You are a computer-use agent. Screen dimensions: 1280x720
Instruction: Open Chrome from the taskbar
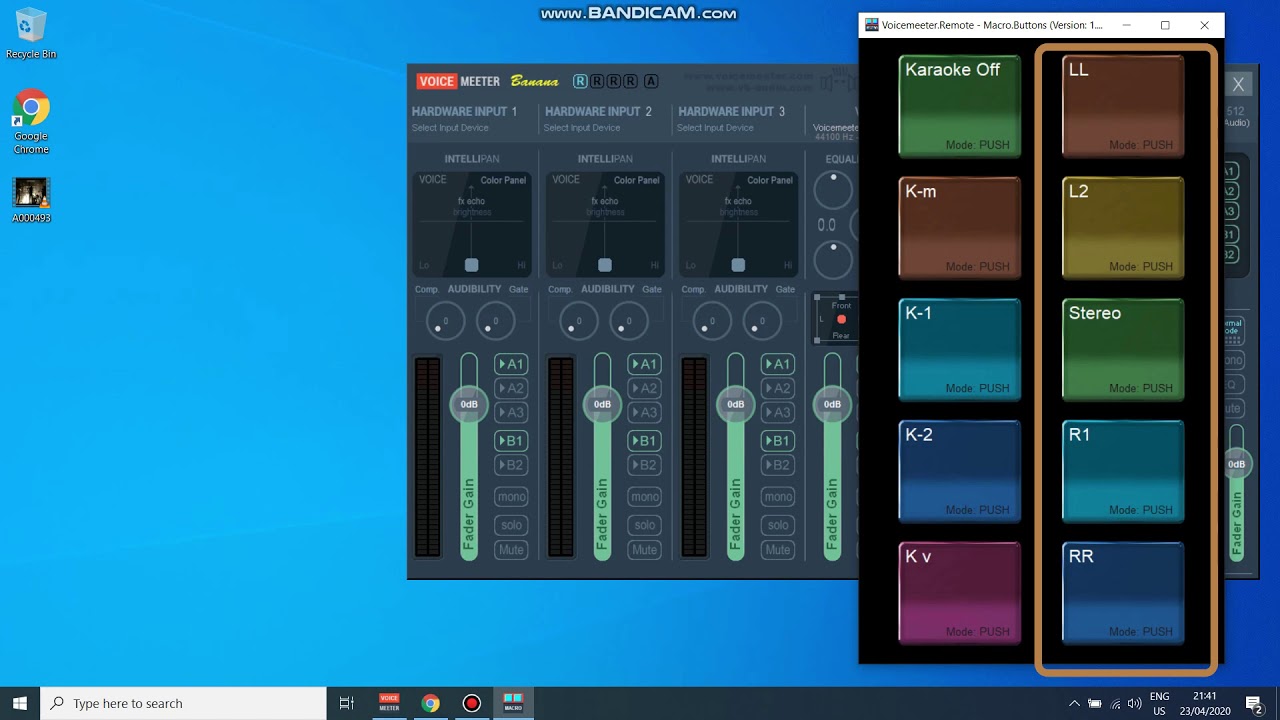point(430,703)
